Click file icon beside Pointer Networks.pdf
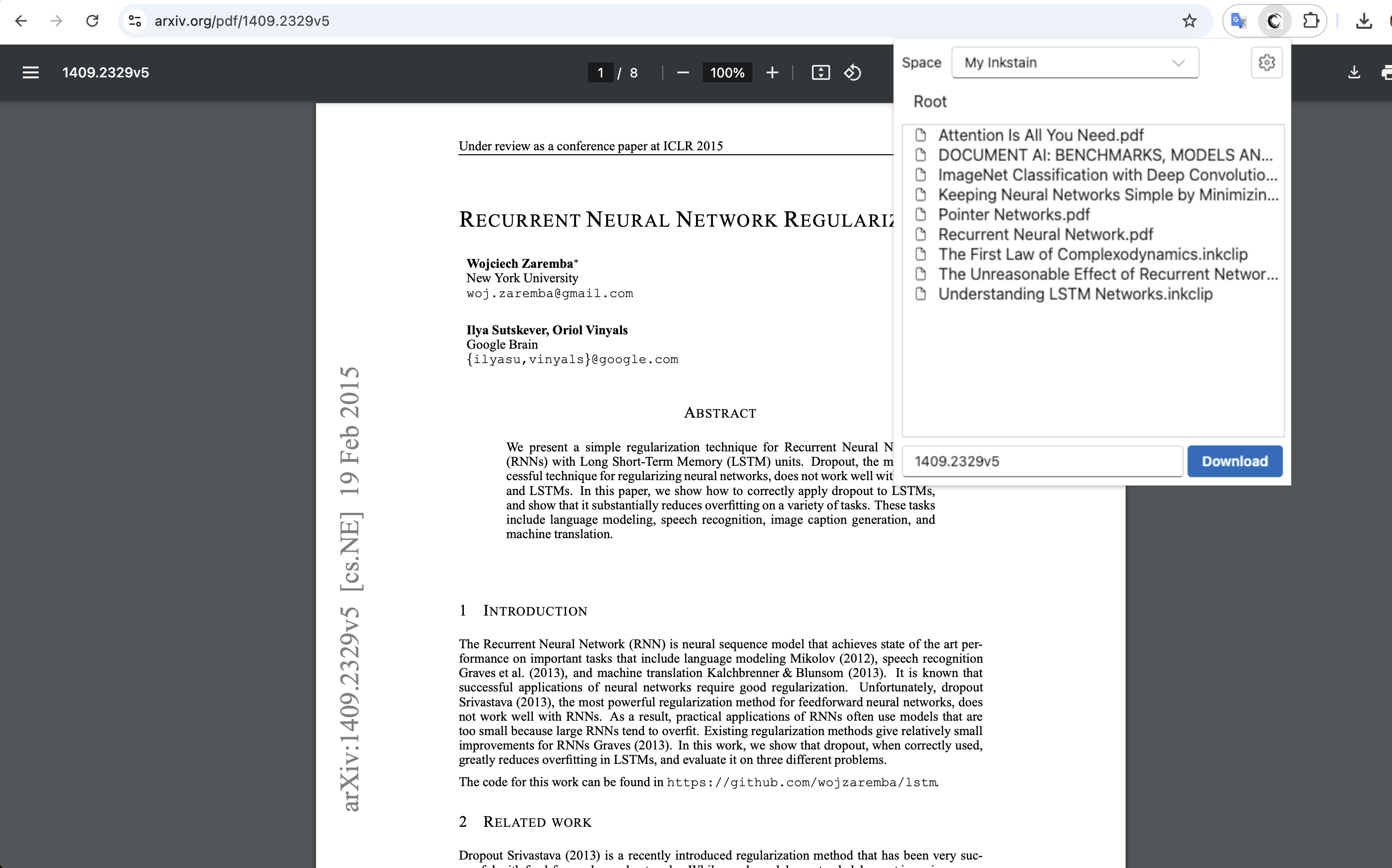The height and width of the screenshot is (868, 1392). [921, 214]
